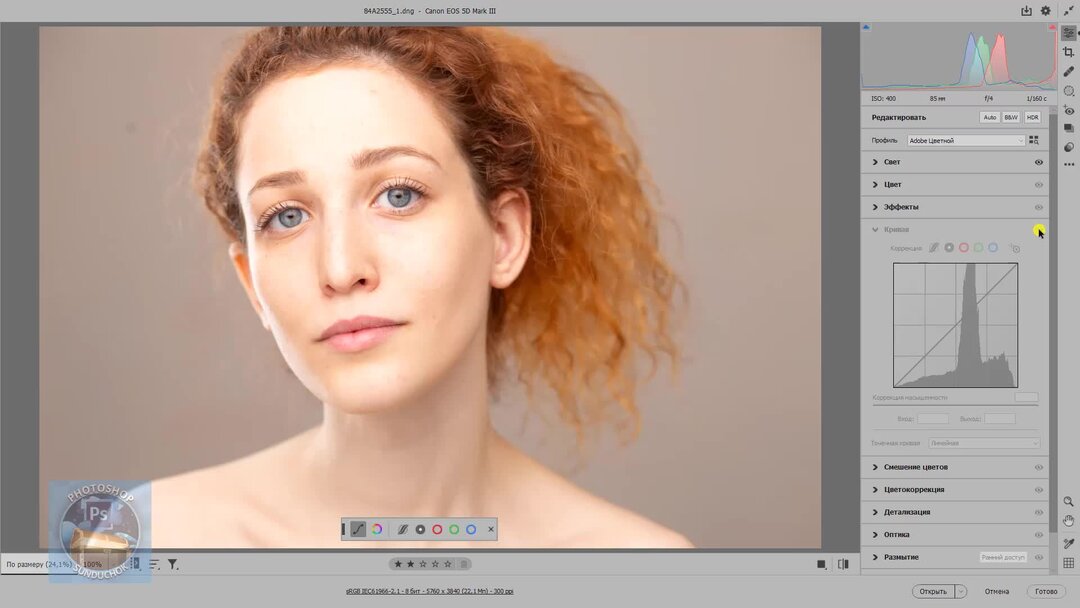
Task: Give the photo a three-star rating
Action: coord(424,563)
